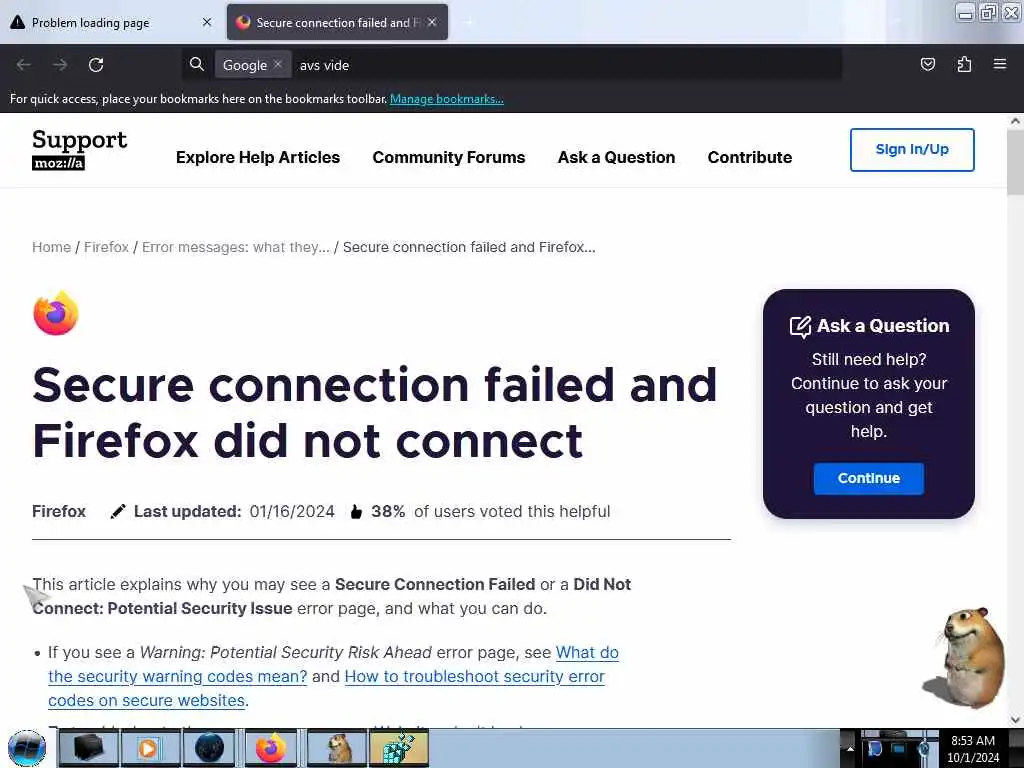The height and width of the screenshot is (768, 1024).
Task: Close the Problem loading page tab
Action: click(x=207, y=22)
